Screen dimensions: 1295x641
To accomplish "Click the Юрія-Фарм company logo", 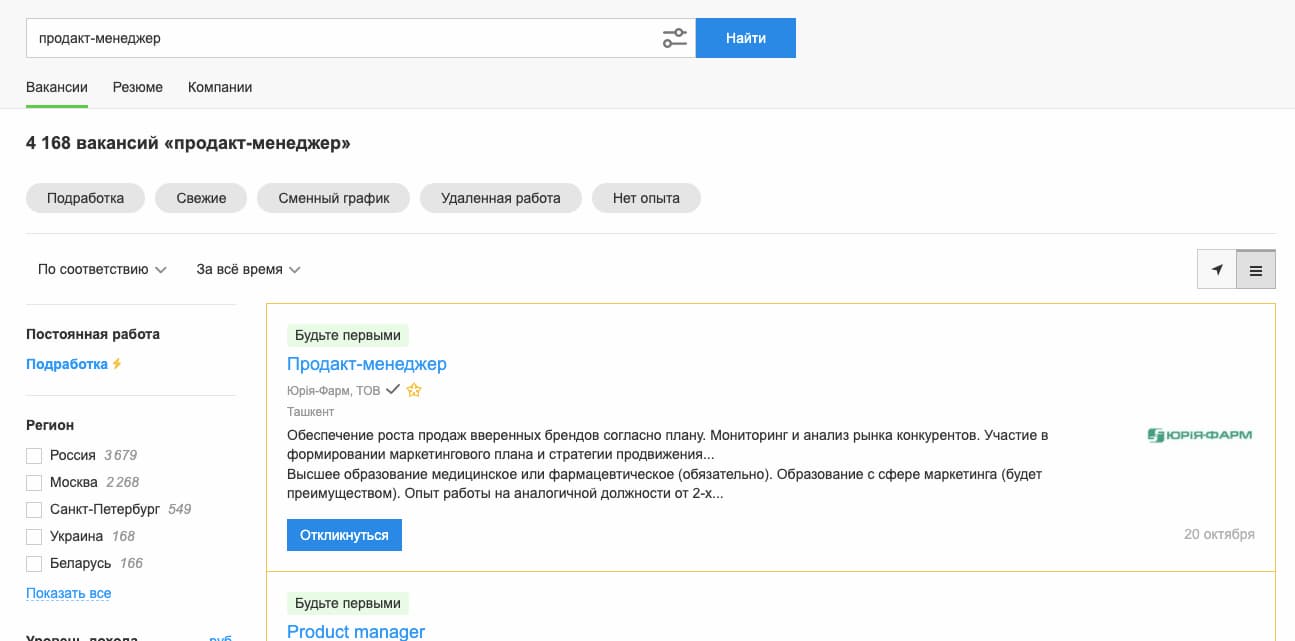I will tap(1201, 434).
